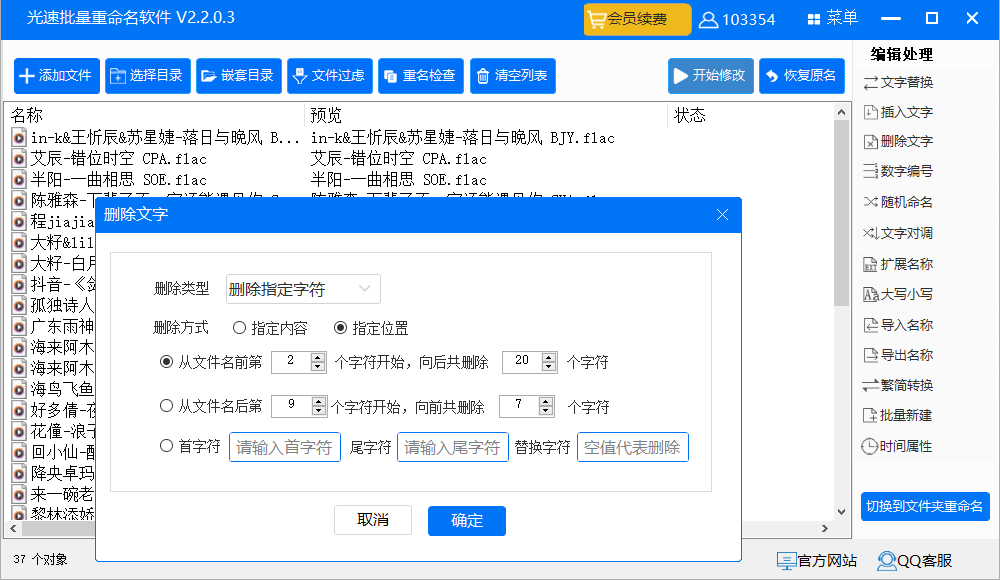
Task: Click 切换到文件夹重命名 button
Action: point(925,507)
